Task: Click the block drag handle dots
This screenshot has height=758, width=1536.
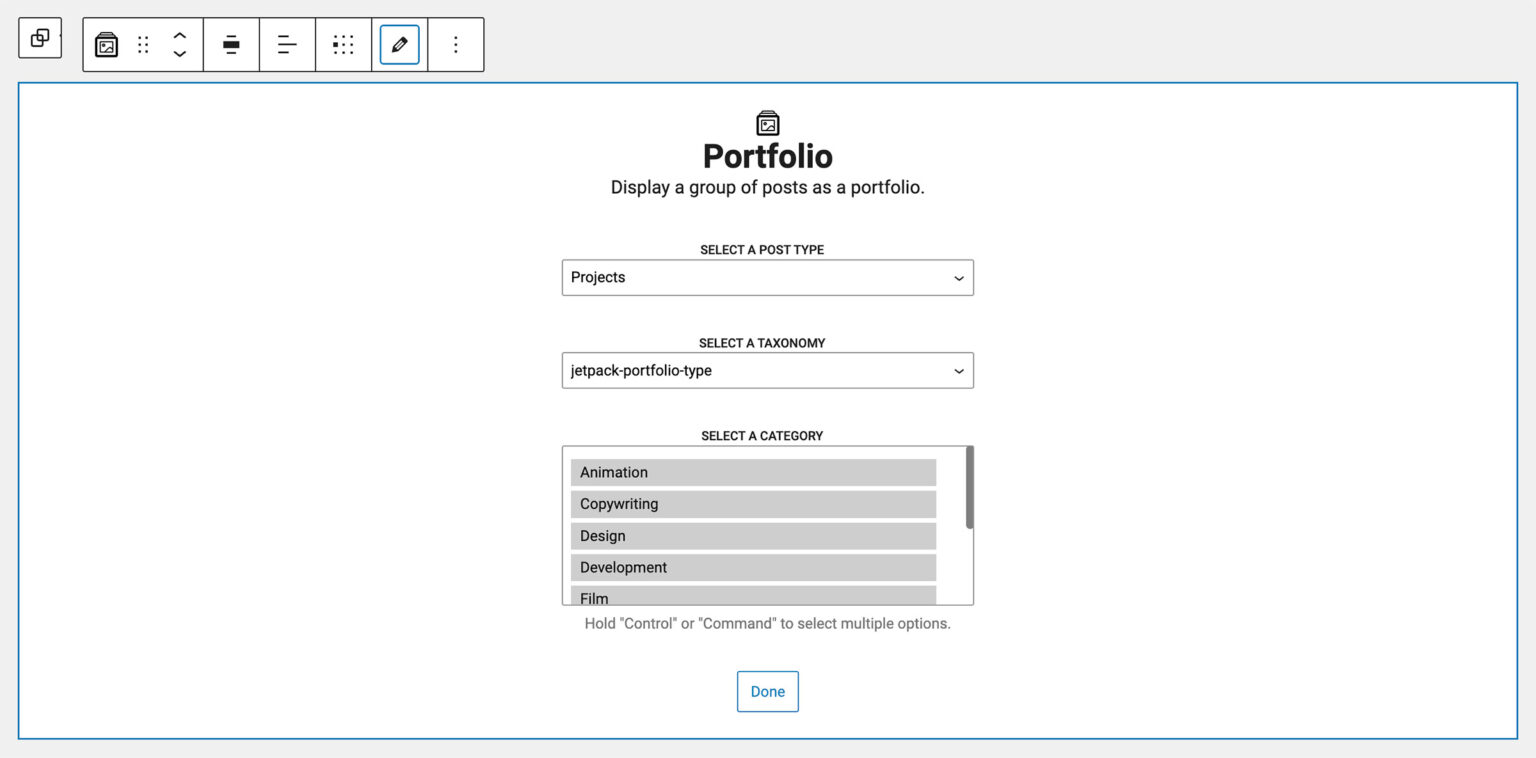Action: [143, 44]
